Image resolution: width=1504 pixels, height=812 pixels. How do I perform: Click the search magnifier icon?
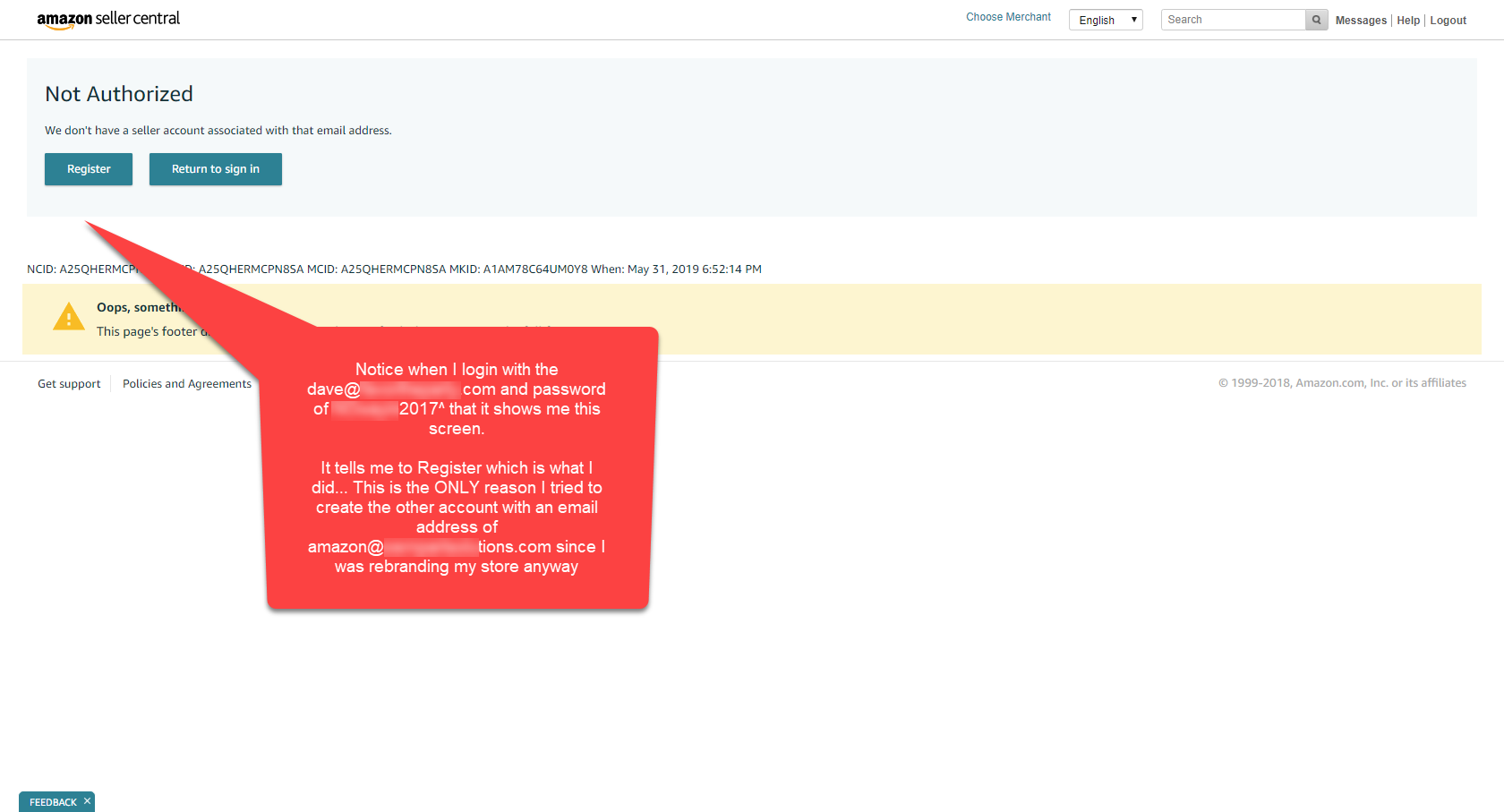1316,20
